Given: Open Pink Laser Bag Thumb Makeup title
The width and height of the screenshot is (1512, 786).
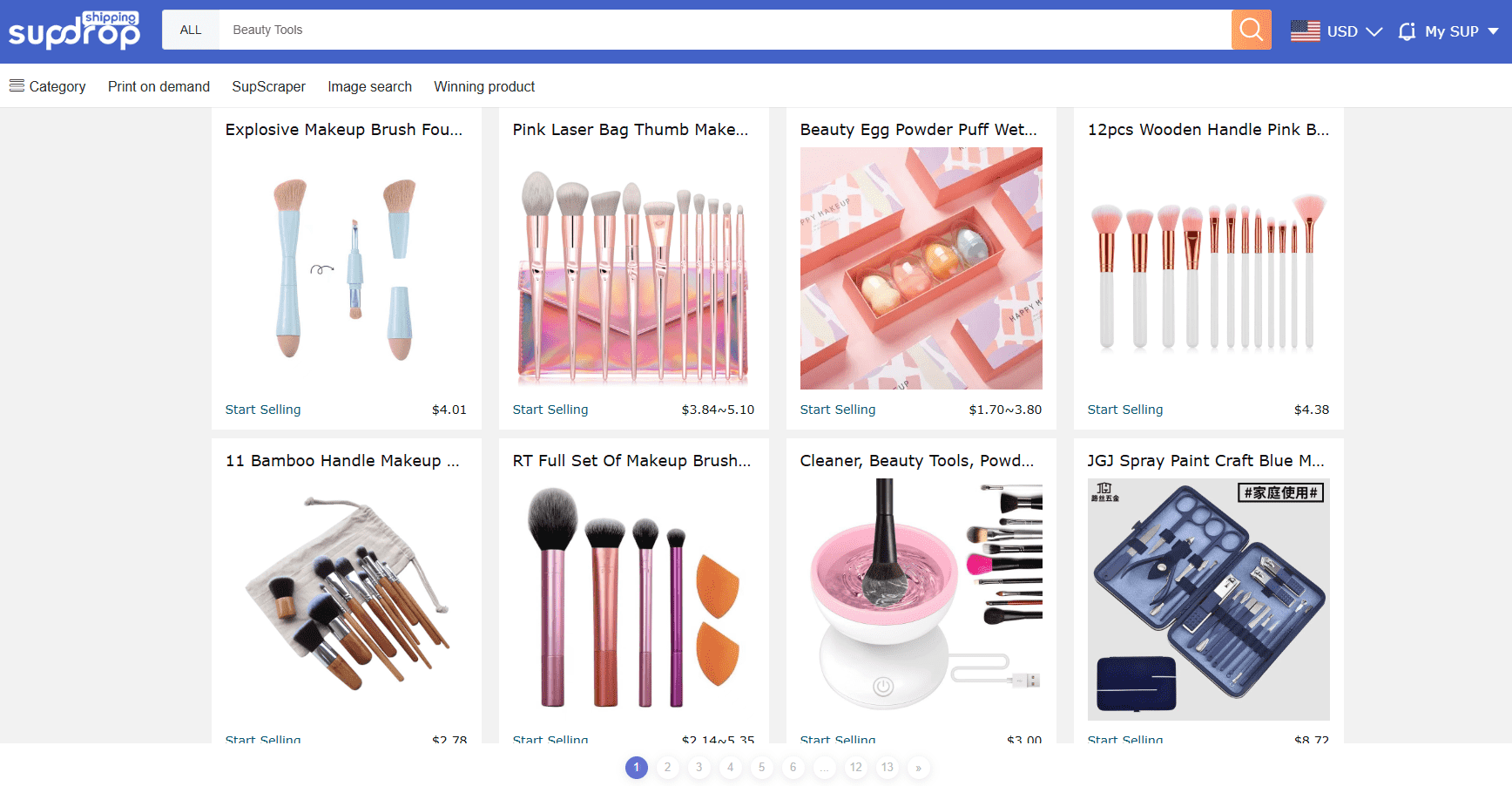Looking at the screenshot, I should [631, 129].
